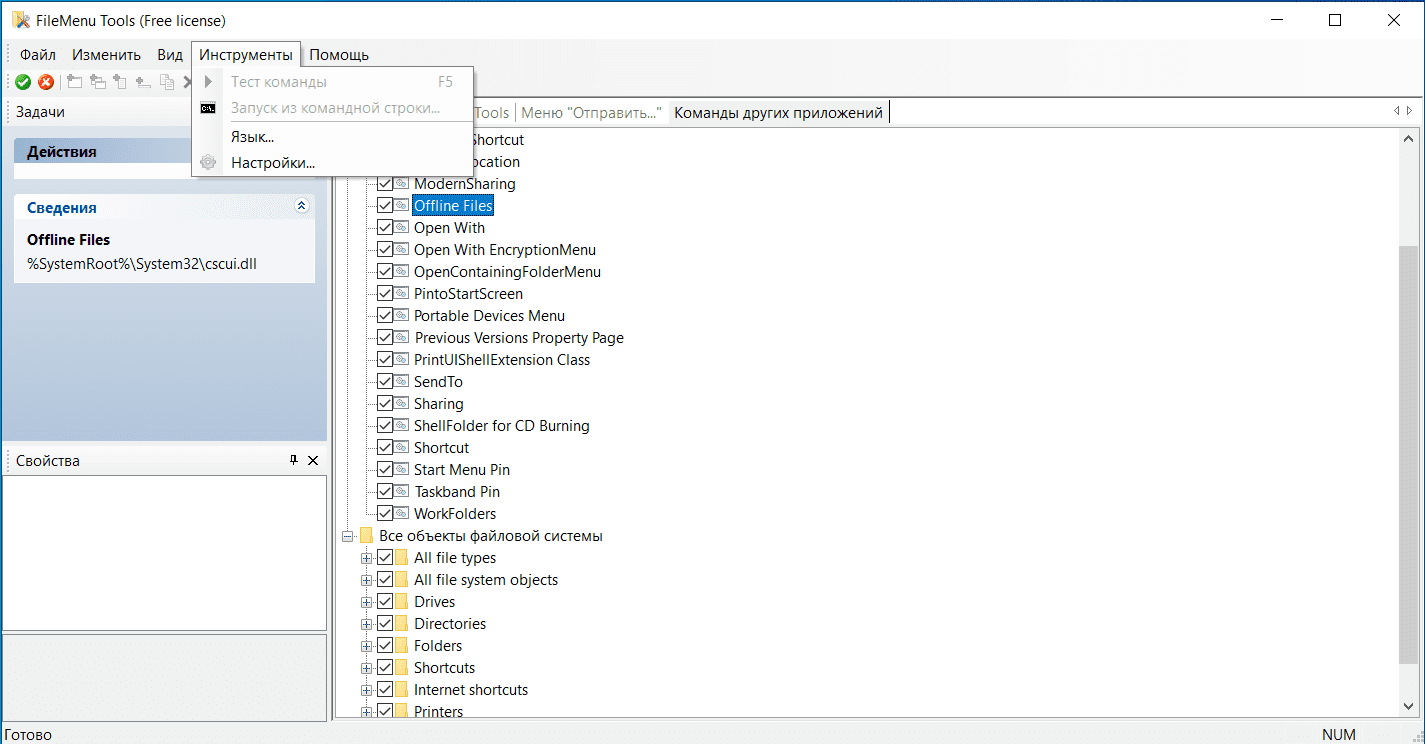Image resolution: width=1425 pixels, height=744 pixels.
Task: Click the Задачи panel title
Action: click(40, 112)
